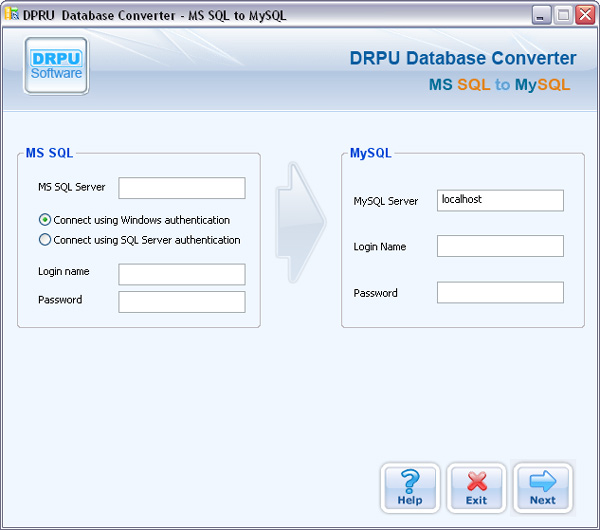
Task: Click the Help question mark button
Action: tap(410, 488)
